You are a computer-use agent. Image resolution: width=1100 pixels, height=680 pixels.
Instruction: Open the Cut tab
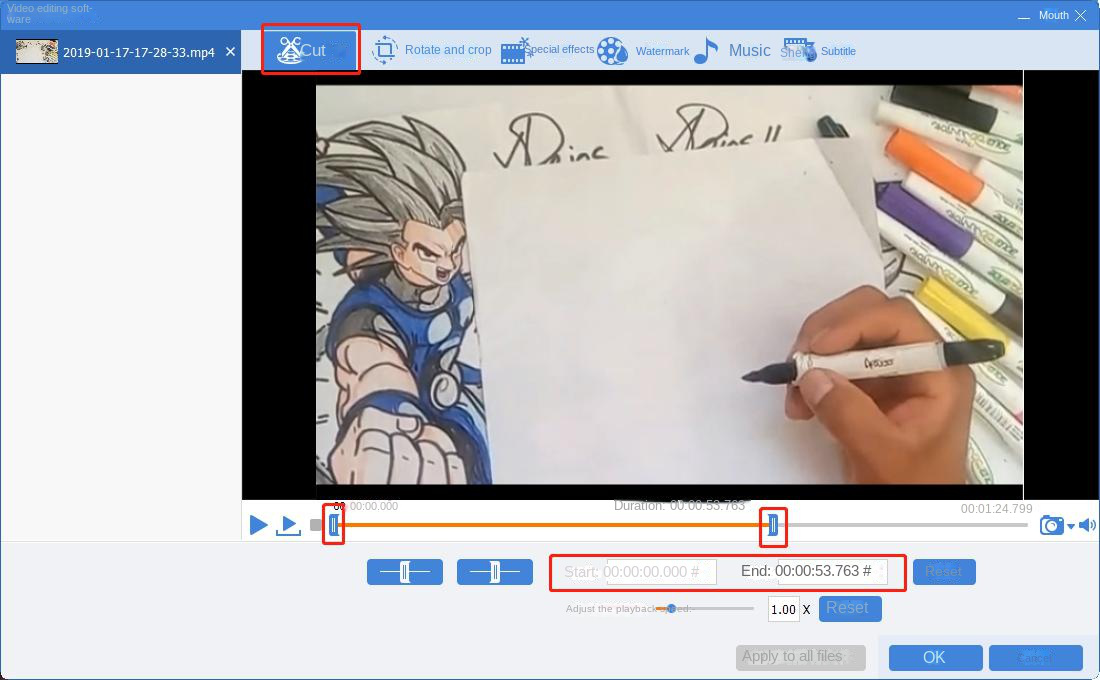coord(311,50)
